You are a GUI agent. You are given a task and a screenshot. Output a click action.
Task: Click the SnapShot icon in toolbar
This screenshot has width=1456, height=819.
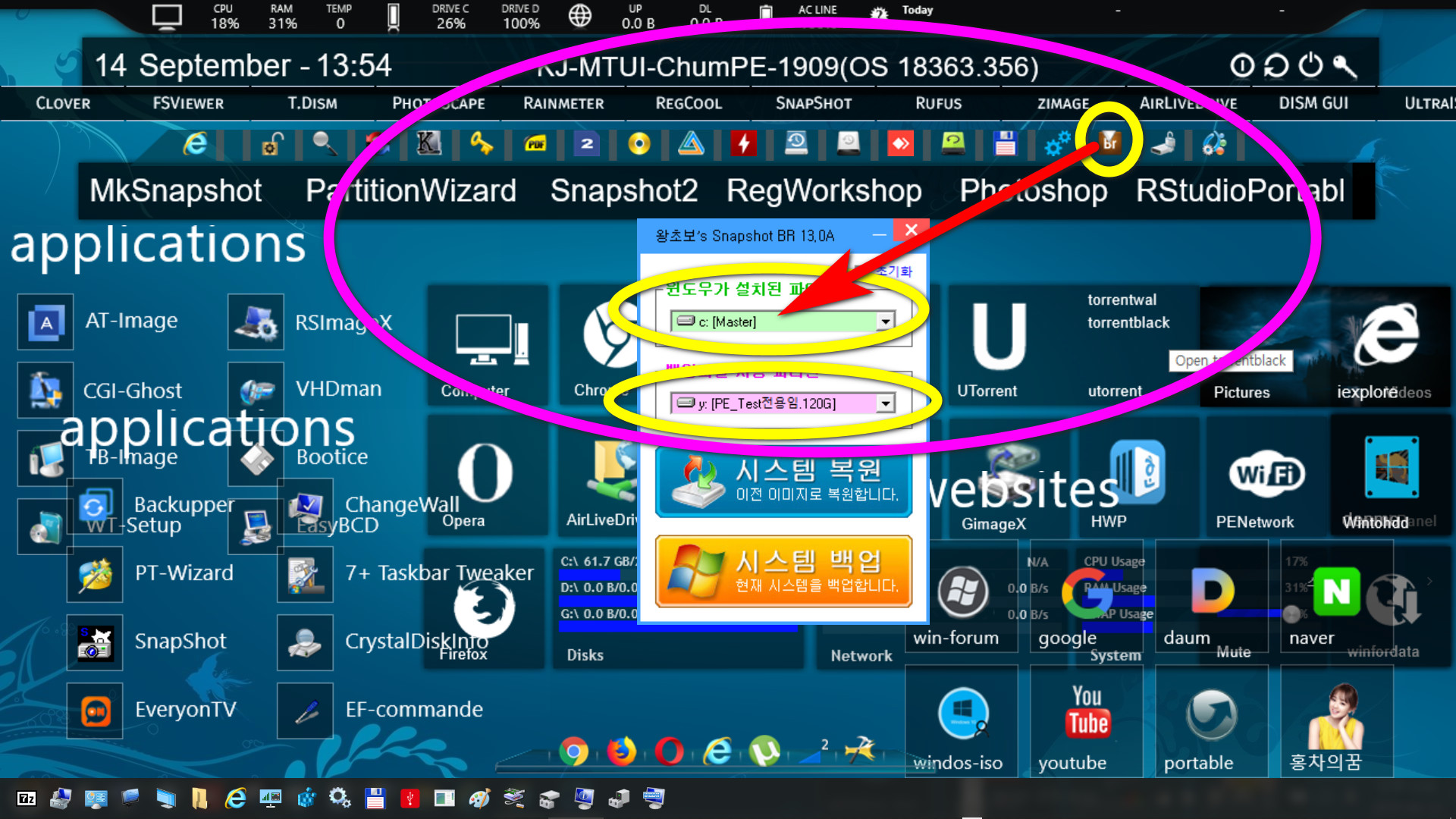tap(813, 103)
